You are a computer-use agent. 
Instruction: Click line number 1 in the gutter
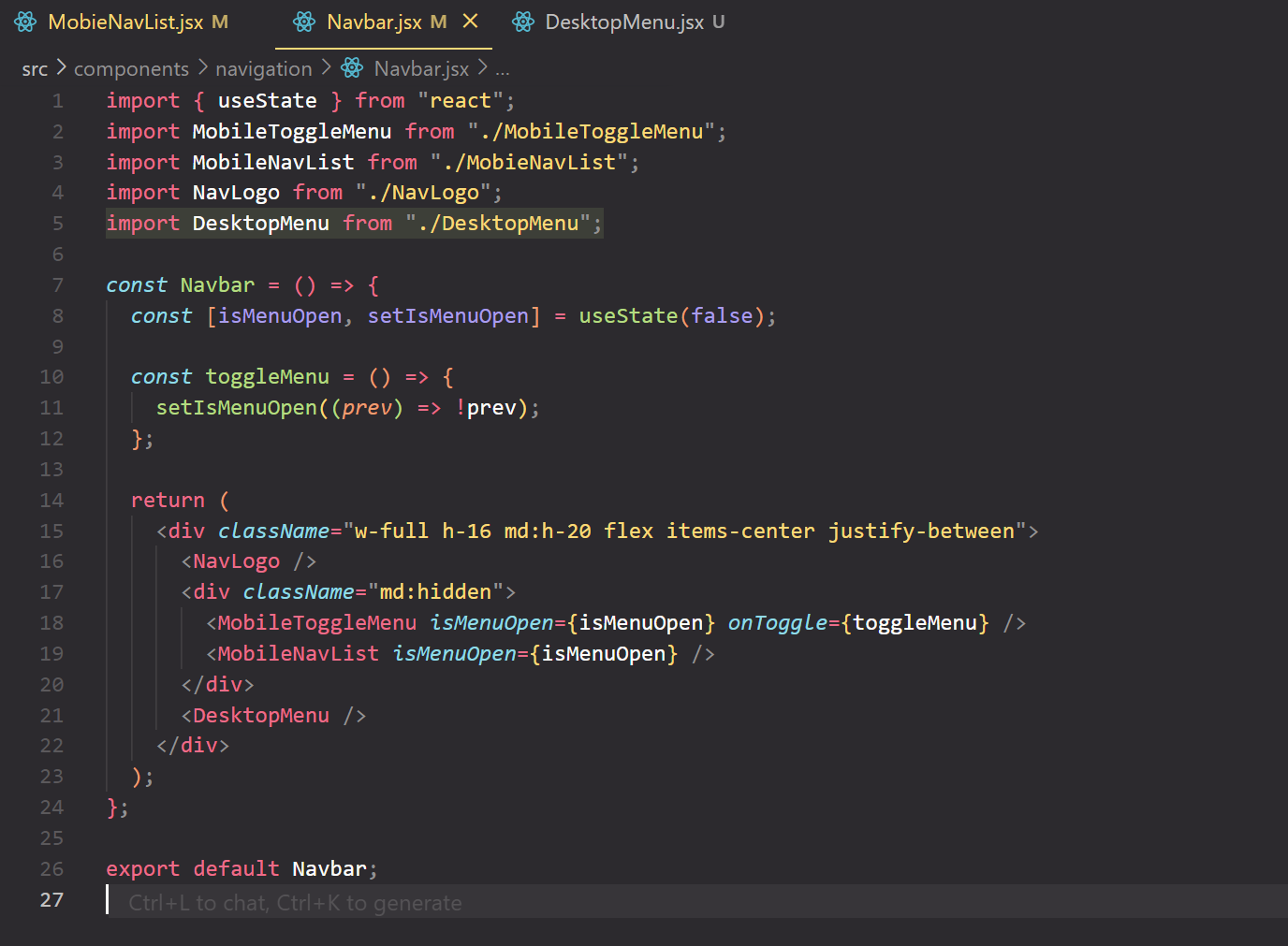click(x=58, y=101)
